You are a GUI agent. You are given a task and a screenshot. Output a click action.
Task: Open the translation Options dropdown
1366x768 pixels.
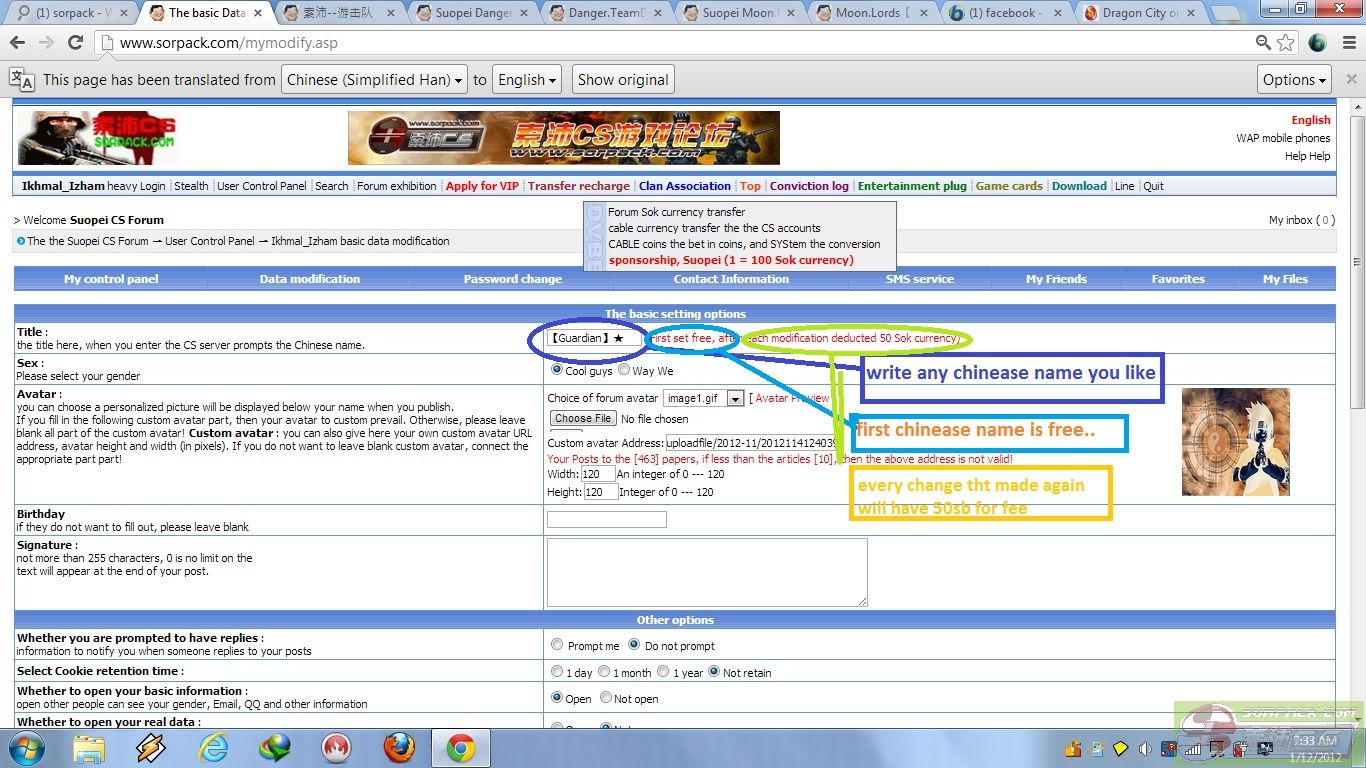1294,80
